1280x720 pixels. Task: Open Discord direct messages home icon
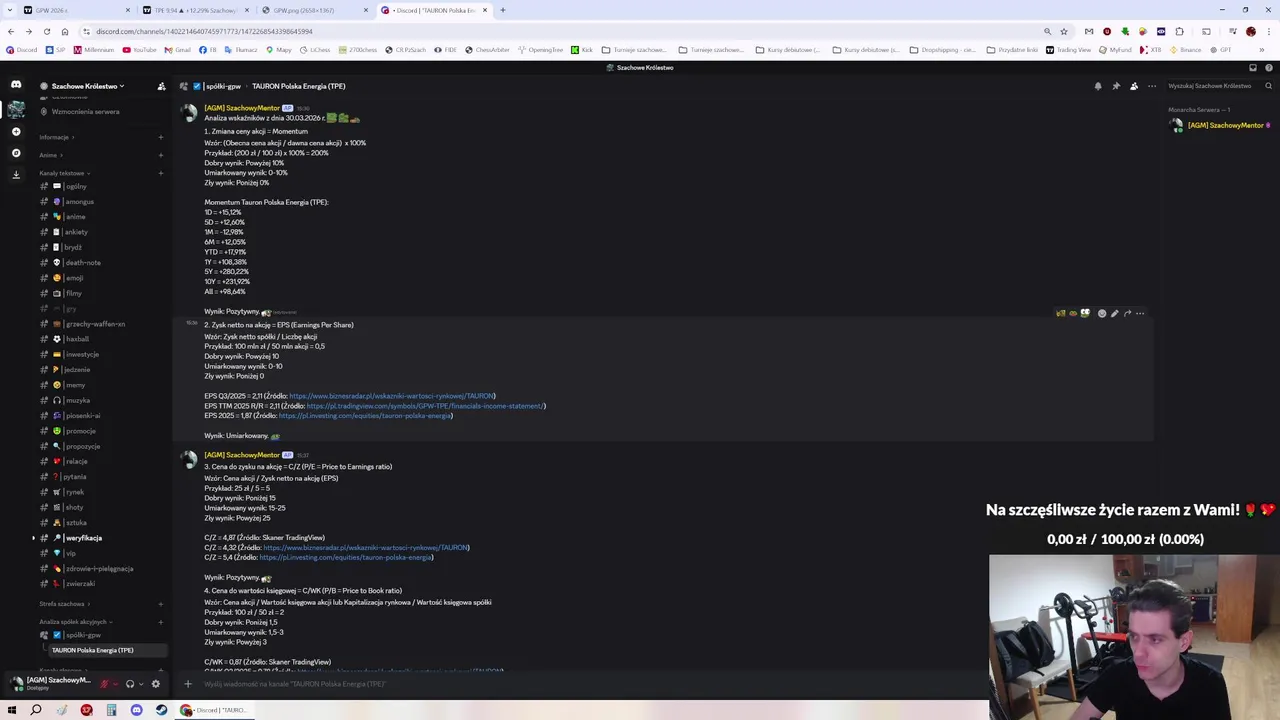tap(16, 85)
